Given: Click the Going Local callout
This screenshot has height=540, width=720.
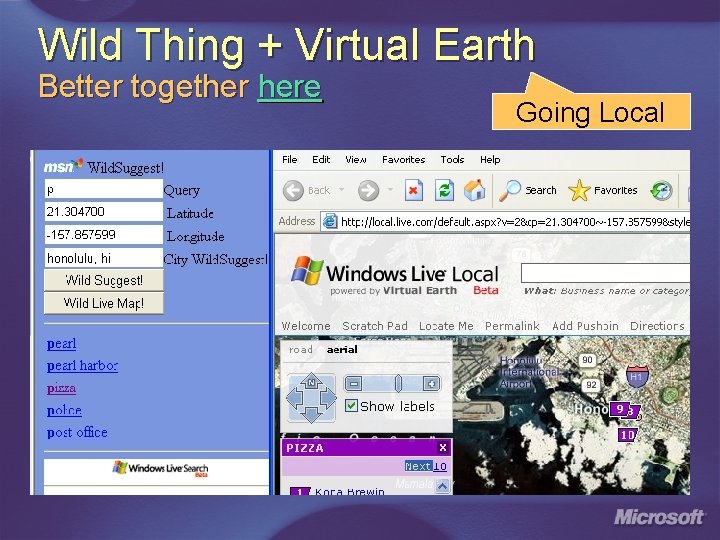Looking at the screenshot, I should (x=591, y=112).
